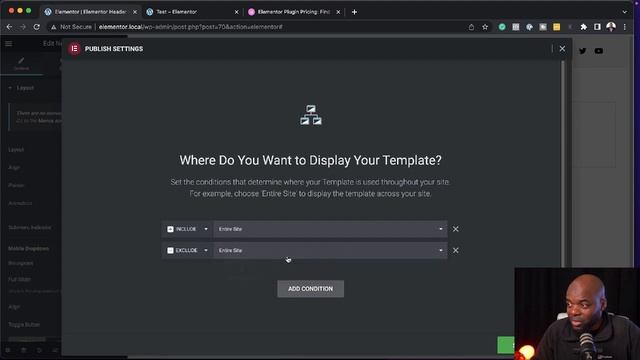Image resolution: width=640 pixels, height=360 pixels.
Task: Close the Elementor Header browser tab
Action: click(x=135, y=12)
